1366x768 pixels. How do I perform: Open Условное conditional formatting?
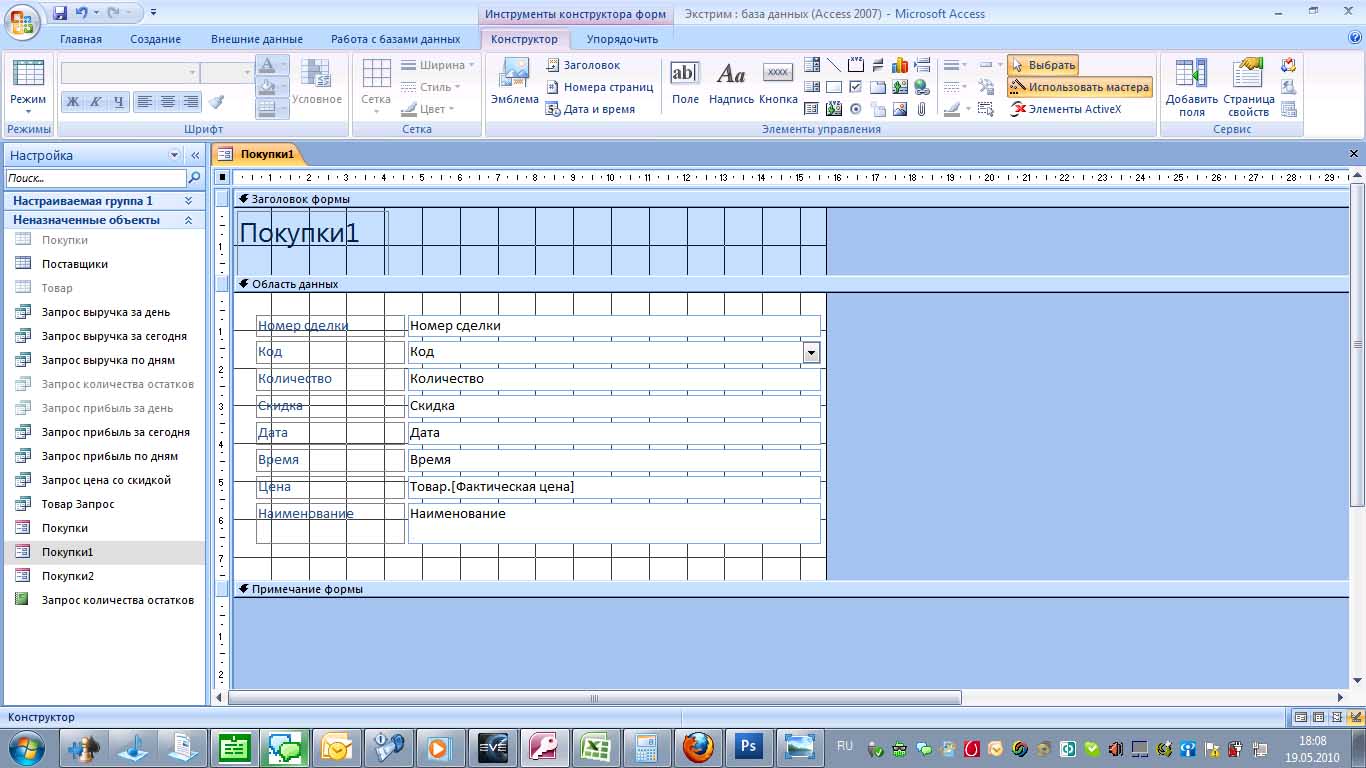[x=316, y=82]
